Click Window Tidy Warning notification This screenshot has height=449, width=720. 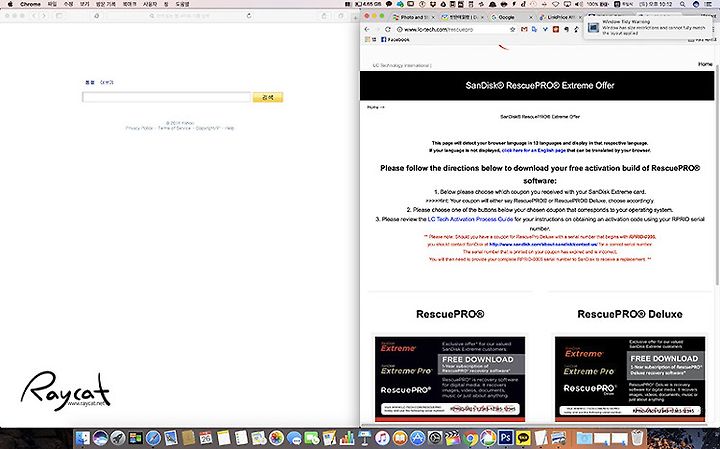(647, 28)
